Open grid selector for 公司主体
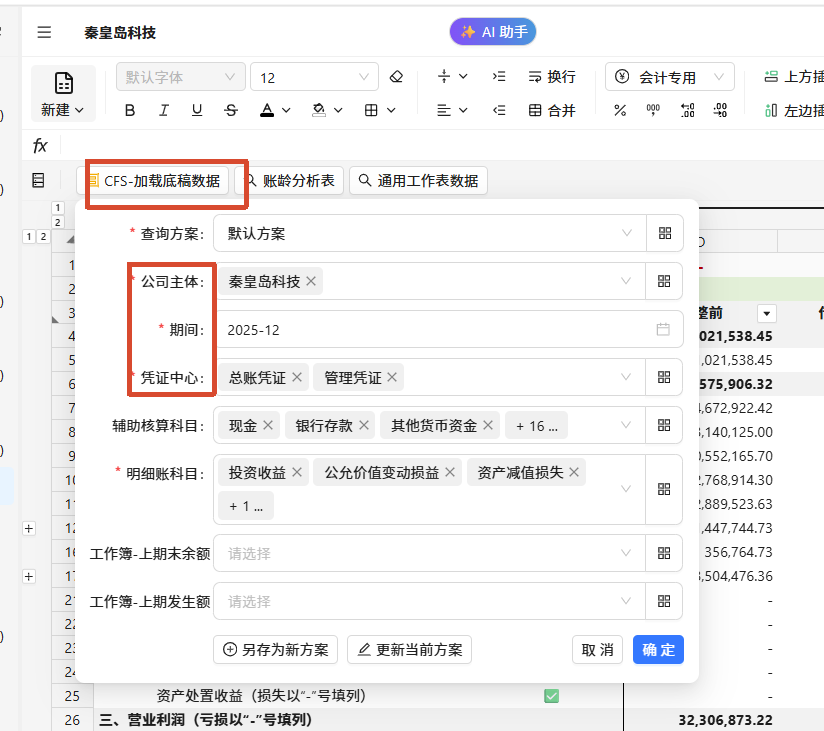 point(664,281)
